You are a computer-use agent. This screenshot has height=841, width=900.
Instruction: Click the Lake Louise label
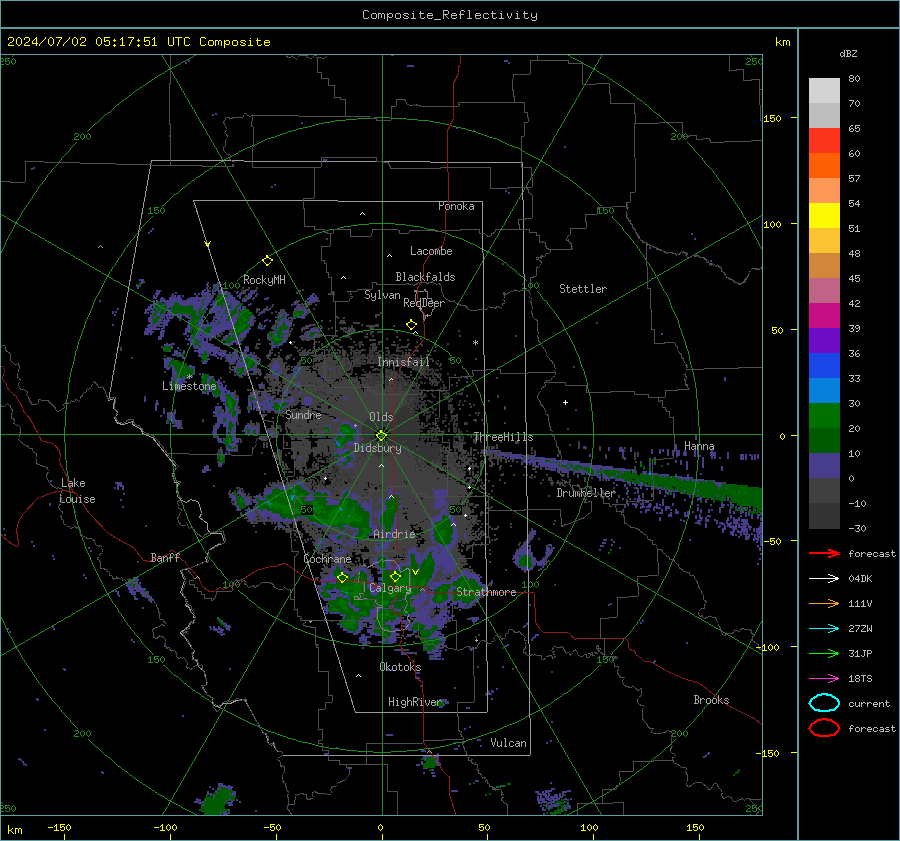coord(77,491)
